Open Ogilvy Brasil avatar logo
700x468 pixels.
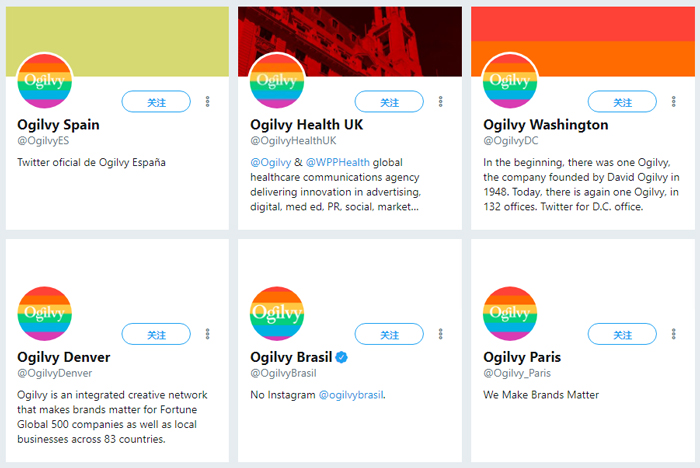click(x=277, y=313)
